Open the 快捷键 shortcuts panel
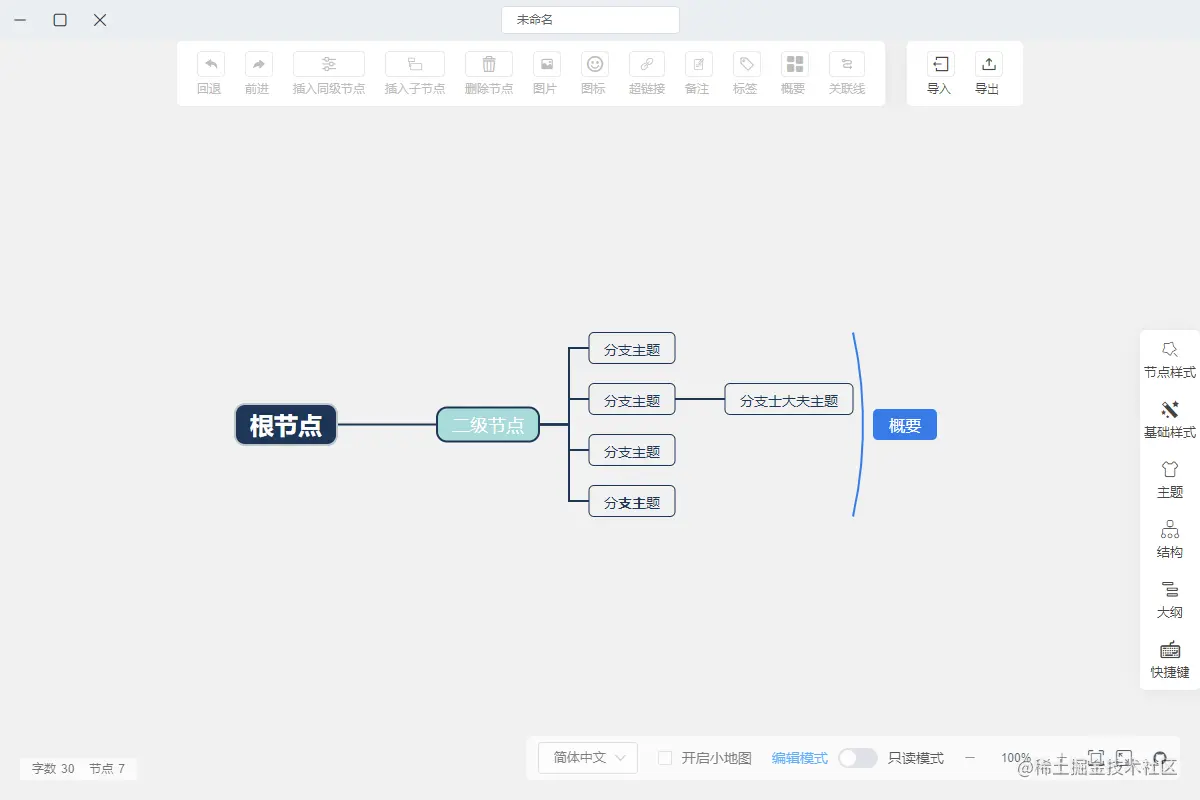Image resolution: width=1200 pixels, height=800 pixels. pos(1170,660)
